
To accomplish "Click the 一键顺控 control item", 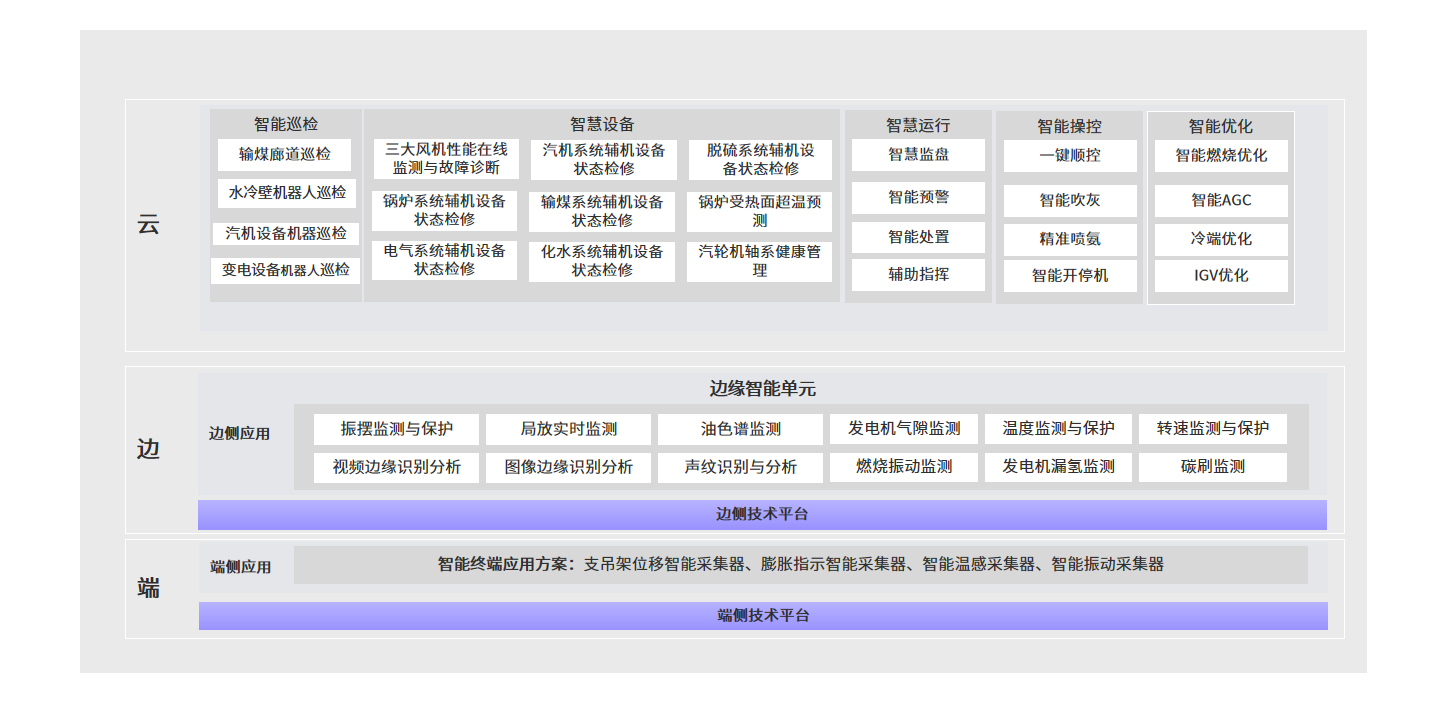I will [x=1069, y=155].
